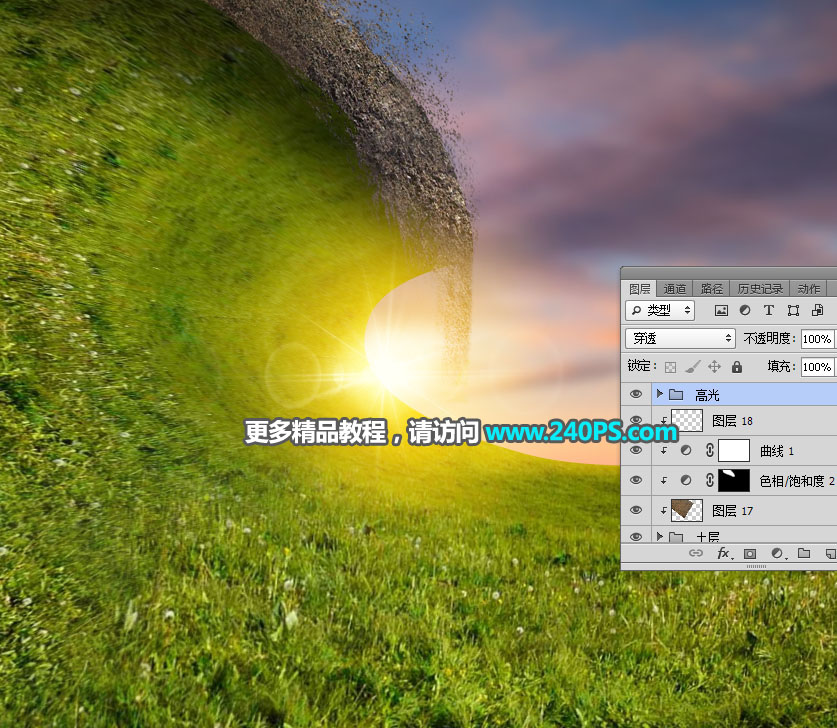Create new fill or adjustment layer
The image size is (837, 728).
[778, 553]
